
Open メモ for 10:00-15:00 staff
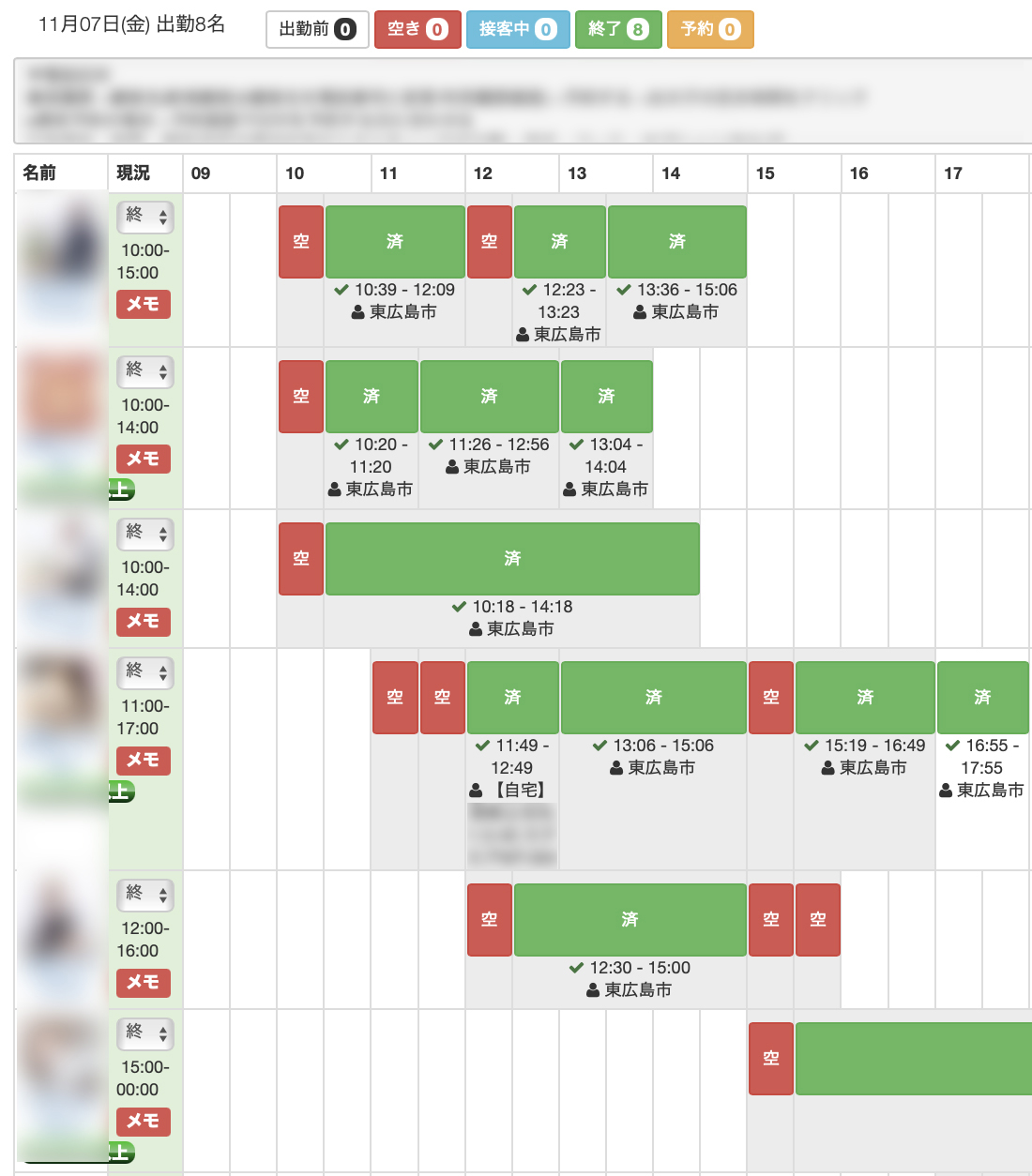pos(144,304)
